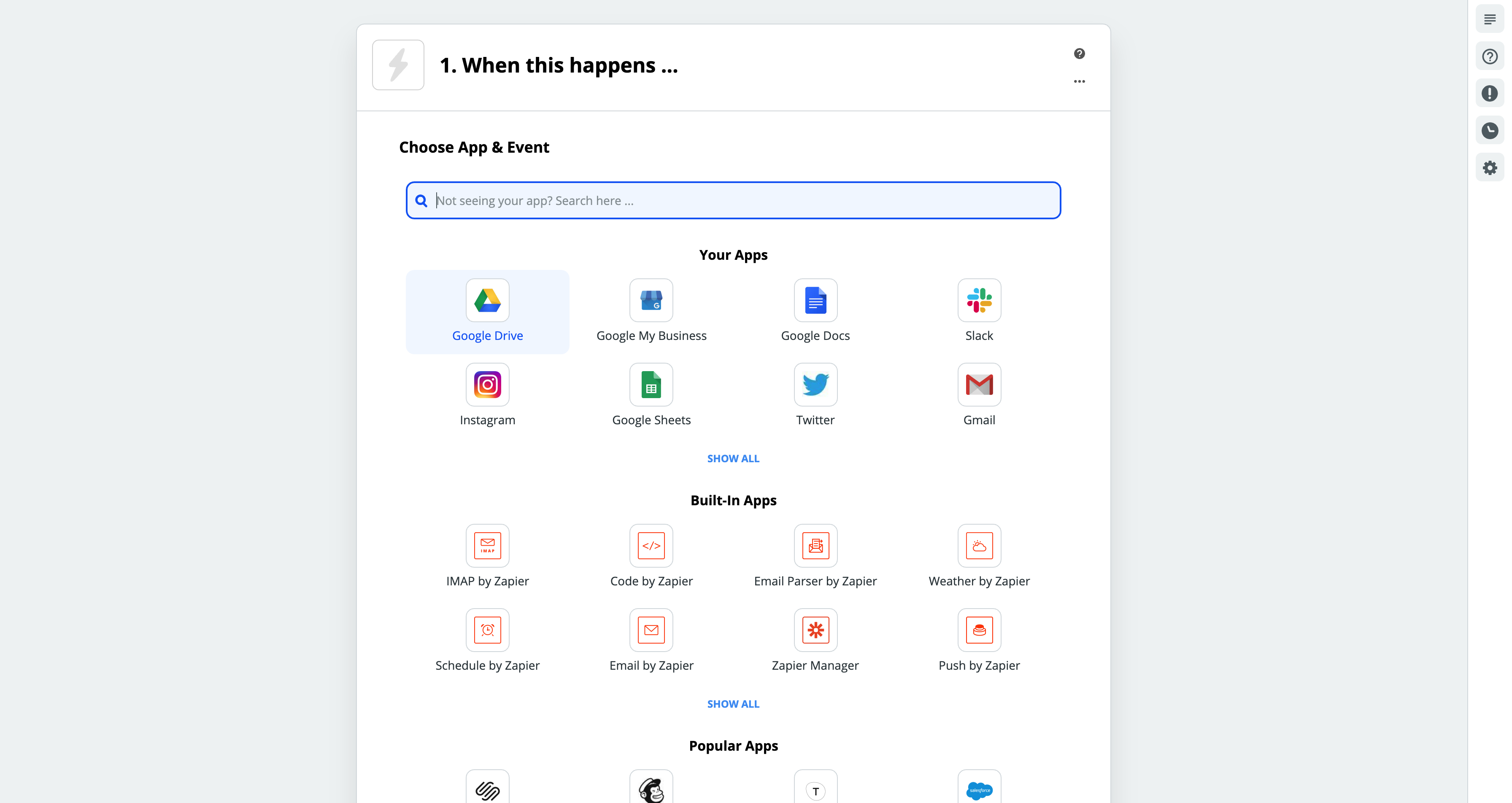Click the 'Google My Business' label

pos(651,336)
